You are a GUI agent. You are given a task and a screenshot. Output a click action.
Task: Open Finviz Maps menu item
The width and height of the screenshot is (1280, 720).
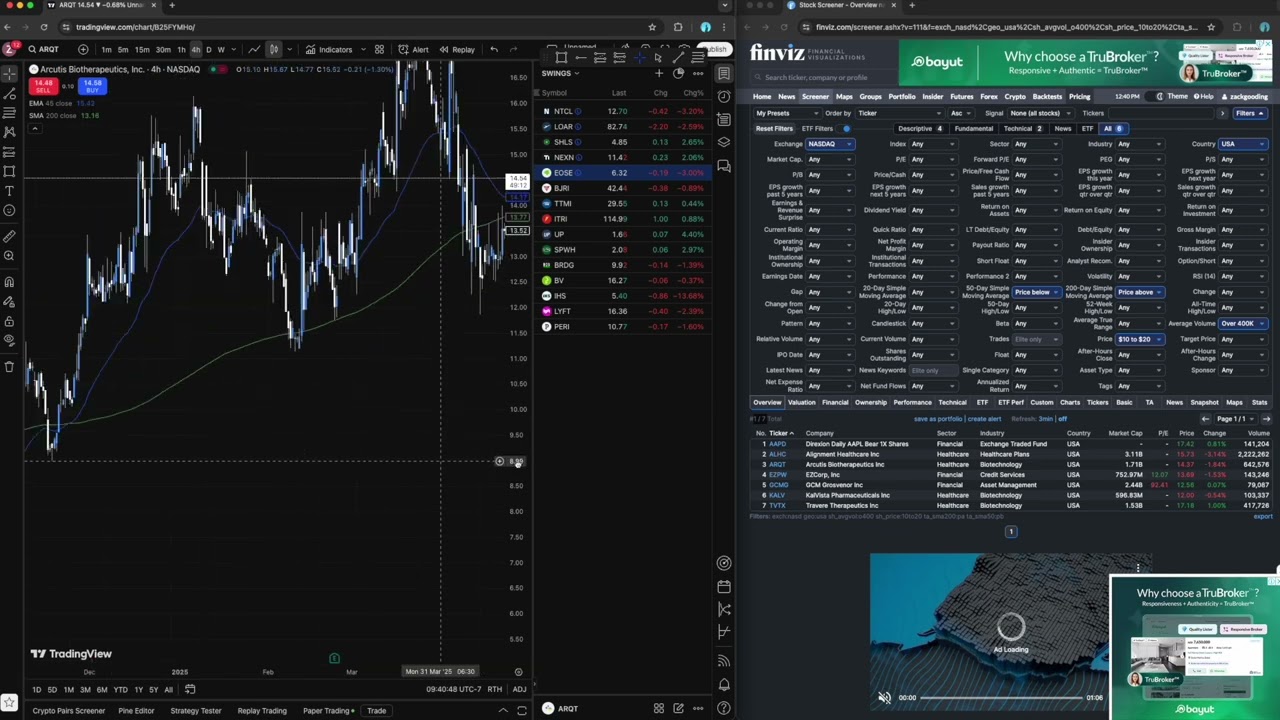844,97
